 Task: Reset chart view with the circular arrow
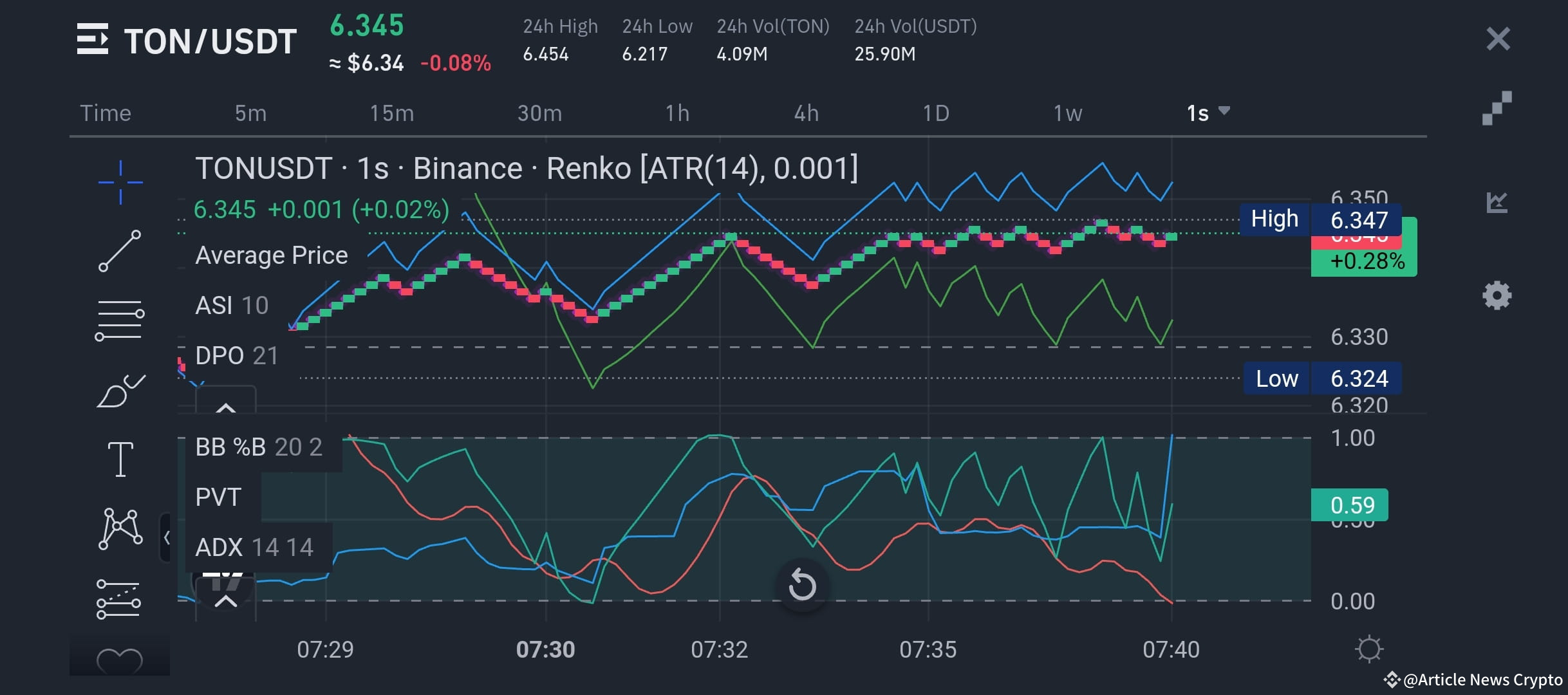(802, 586)
